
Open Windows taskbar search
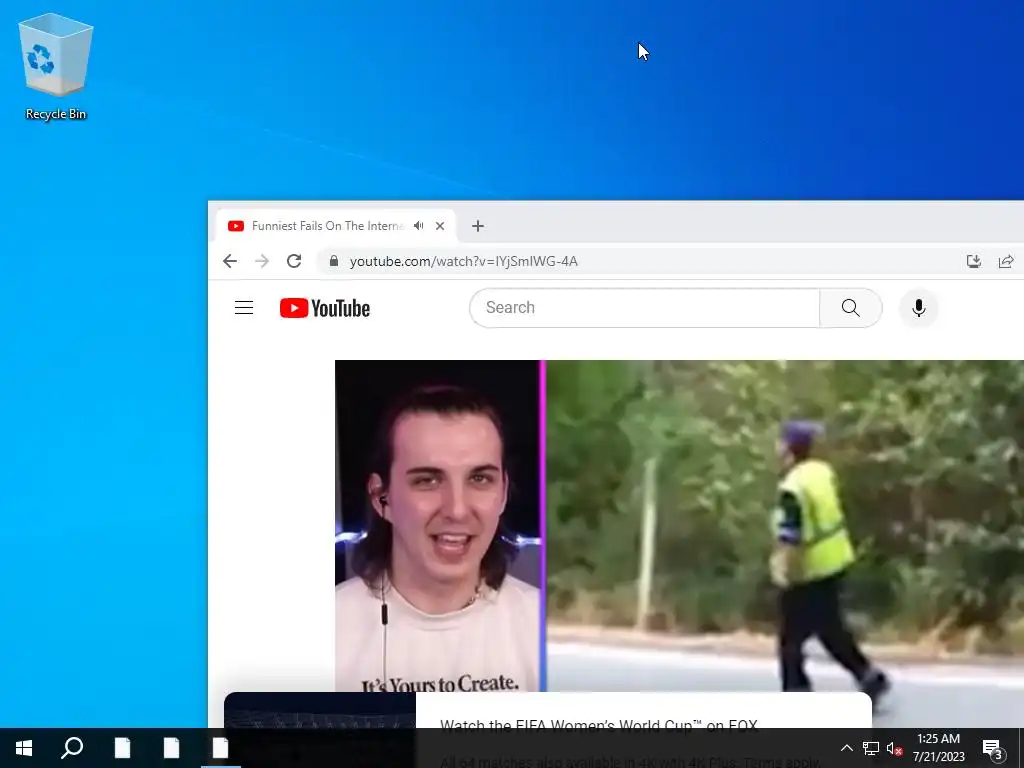(72, 748)
